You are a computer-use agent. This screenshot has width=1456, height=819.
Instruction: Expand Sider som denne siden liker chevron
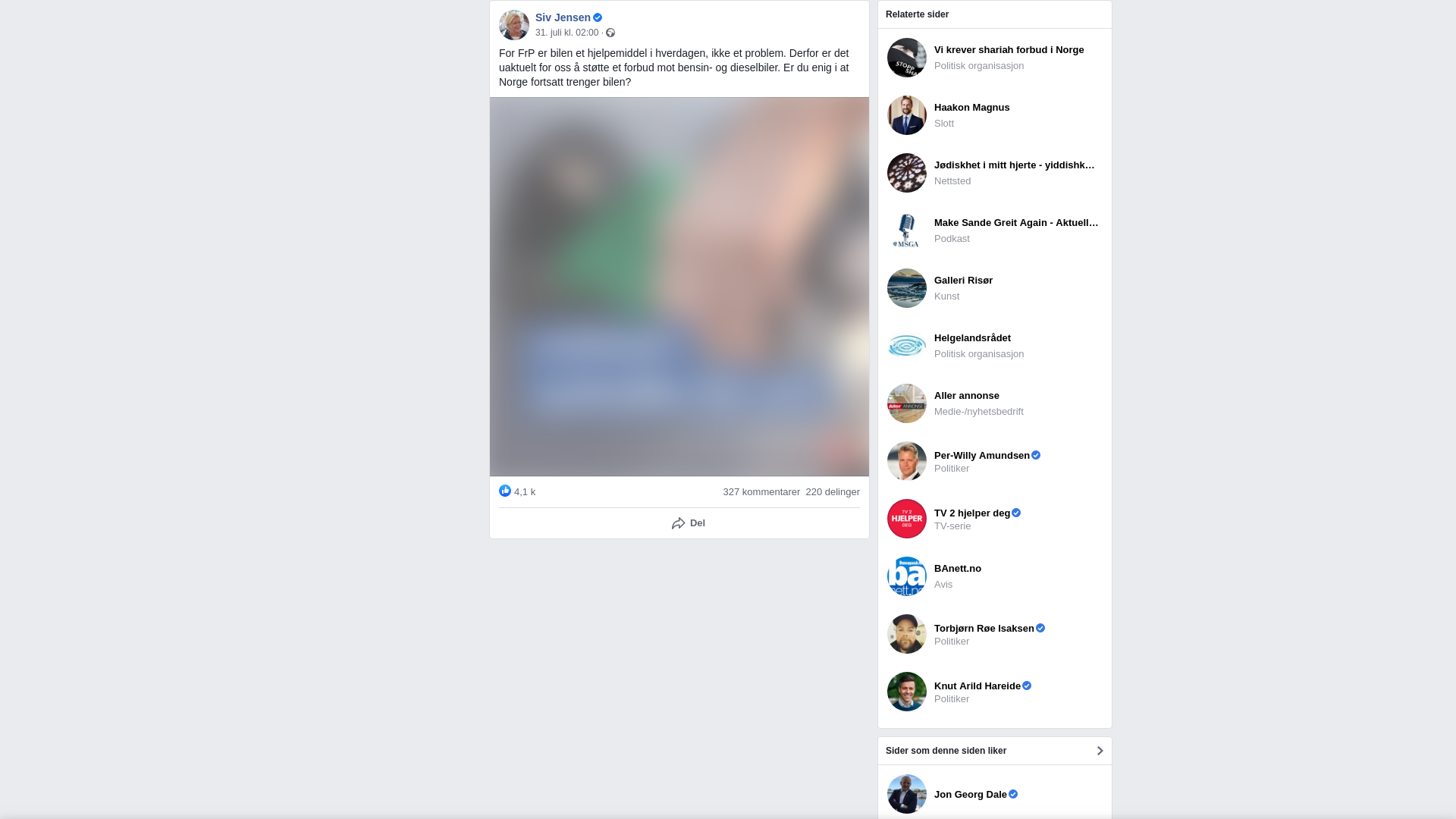1100,751
